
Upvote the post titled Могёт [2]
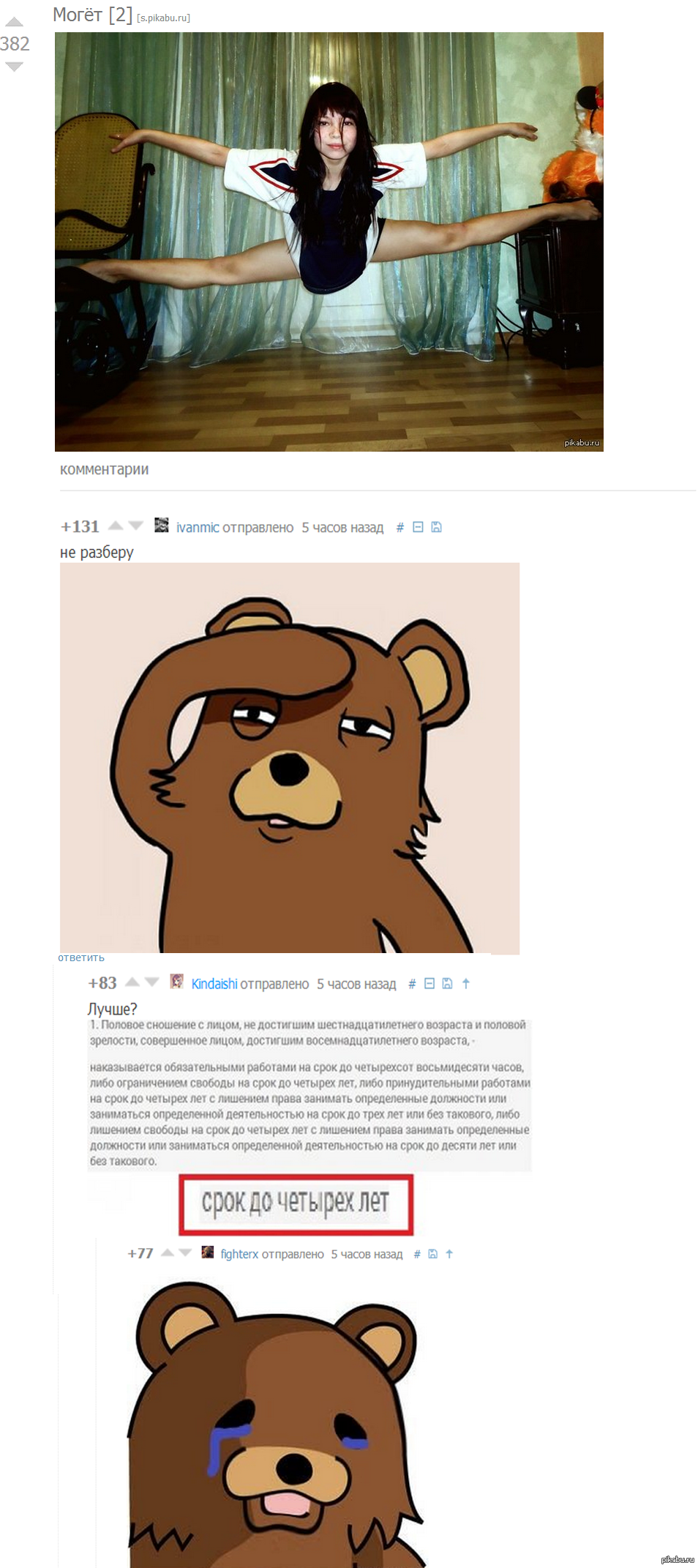coord(14,22)
